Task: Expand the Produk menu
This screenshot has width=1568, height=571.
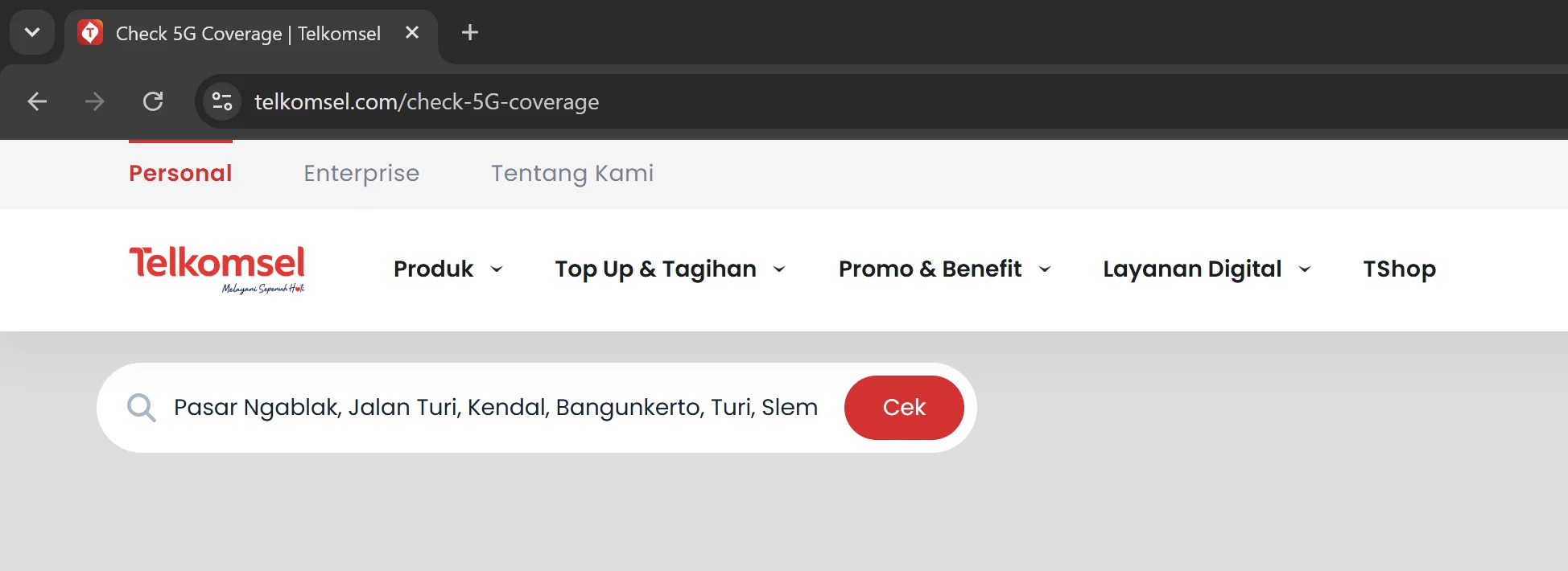Action: pyautogui.click(x=448, y=269)
